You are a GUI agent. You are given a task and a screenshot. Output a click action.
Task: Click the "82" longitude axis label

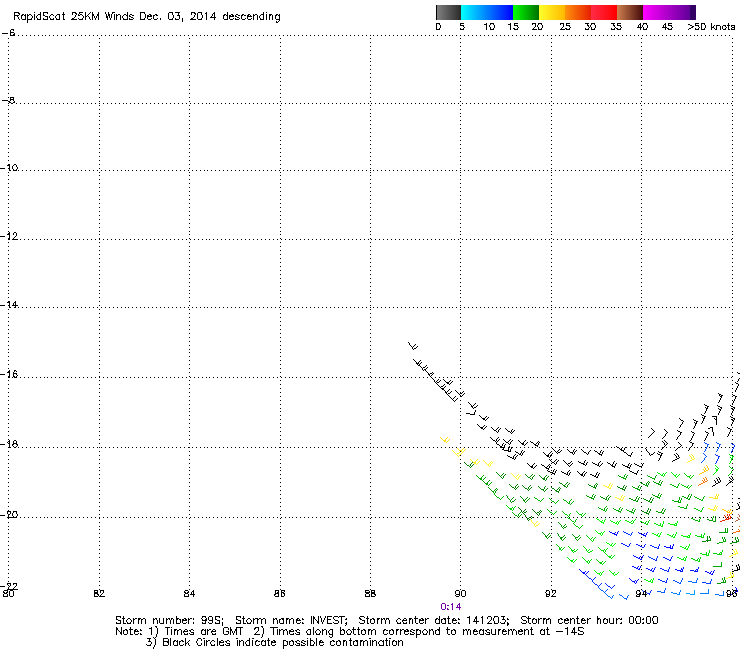[99, 593]
